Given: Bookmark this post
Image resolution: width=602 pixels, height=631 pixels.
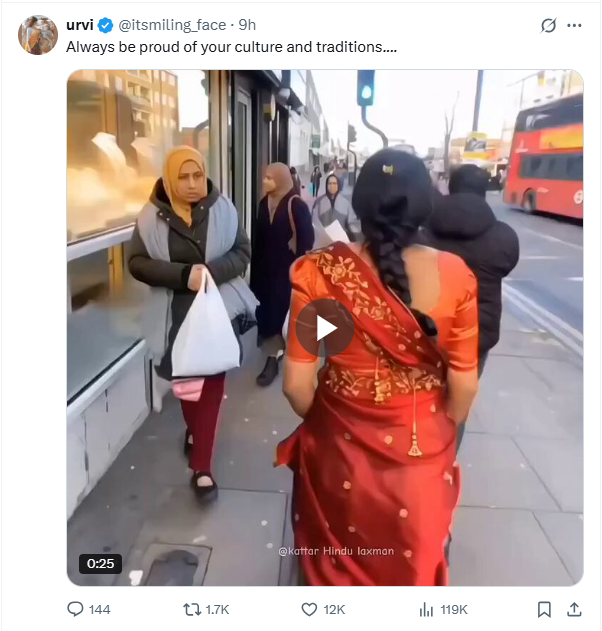Looking at the screenshot, I should (x=544, y=610).
